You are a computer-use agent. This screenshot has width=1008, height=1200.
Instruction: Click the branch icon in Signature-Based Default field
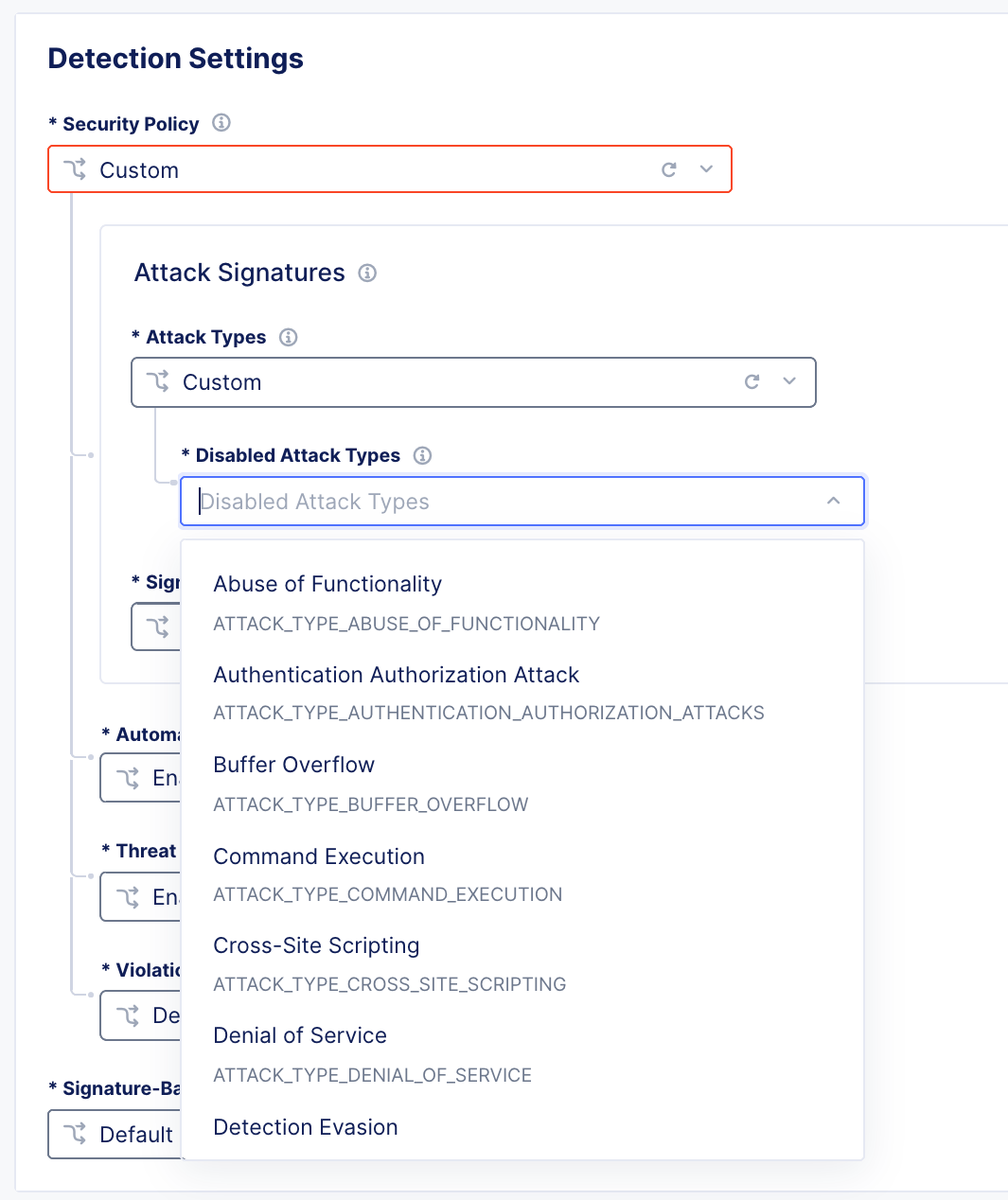tap(76, 1134)
